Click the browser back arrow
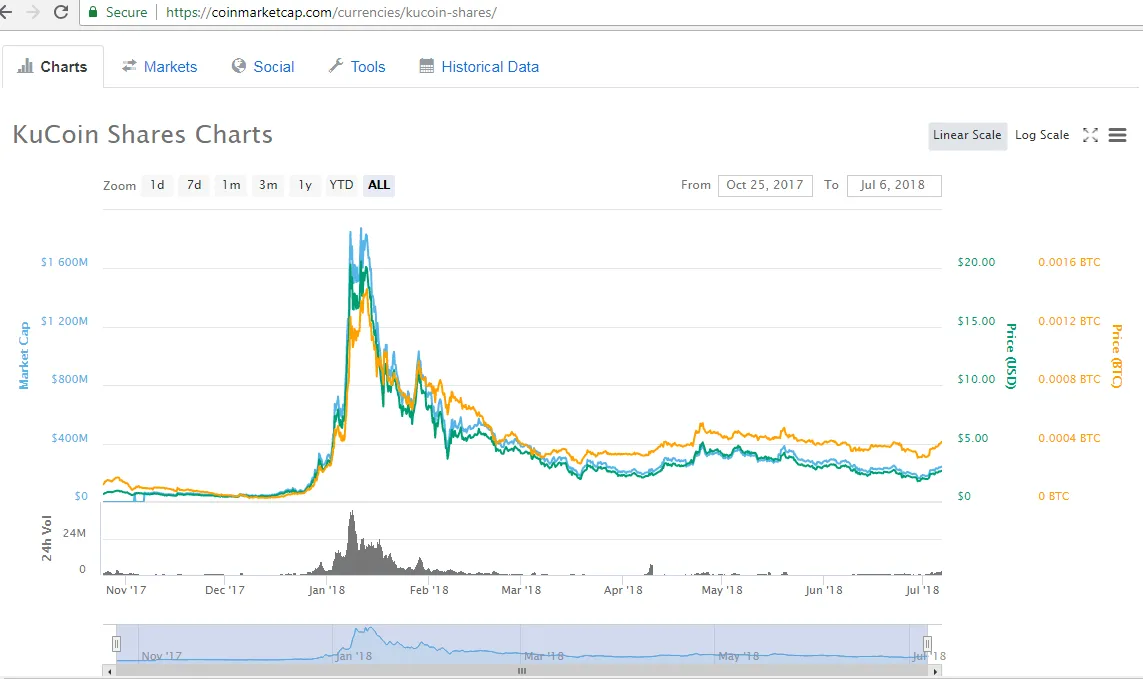The width and height of the screenshot is (1143, 679). pyautogui.click(x=5, y=12)
